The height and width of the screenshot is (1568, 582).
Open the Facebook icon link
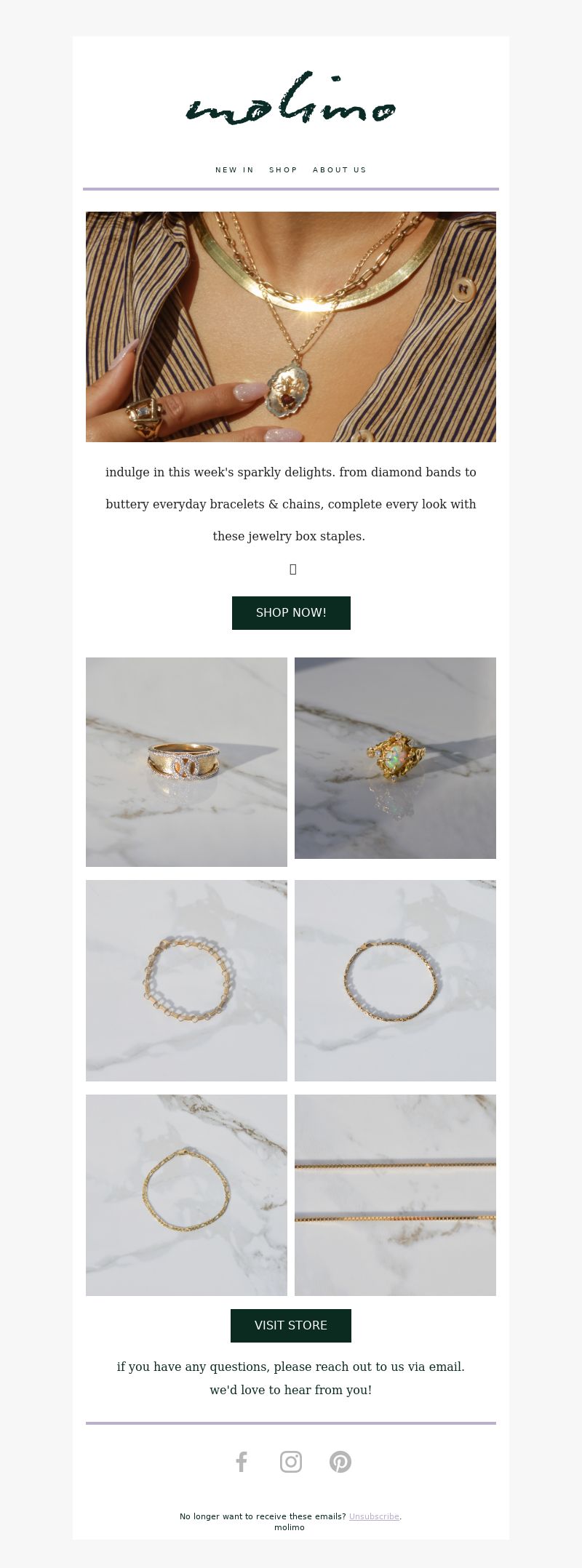click(x=242, y=1461)
